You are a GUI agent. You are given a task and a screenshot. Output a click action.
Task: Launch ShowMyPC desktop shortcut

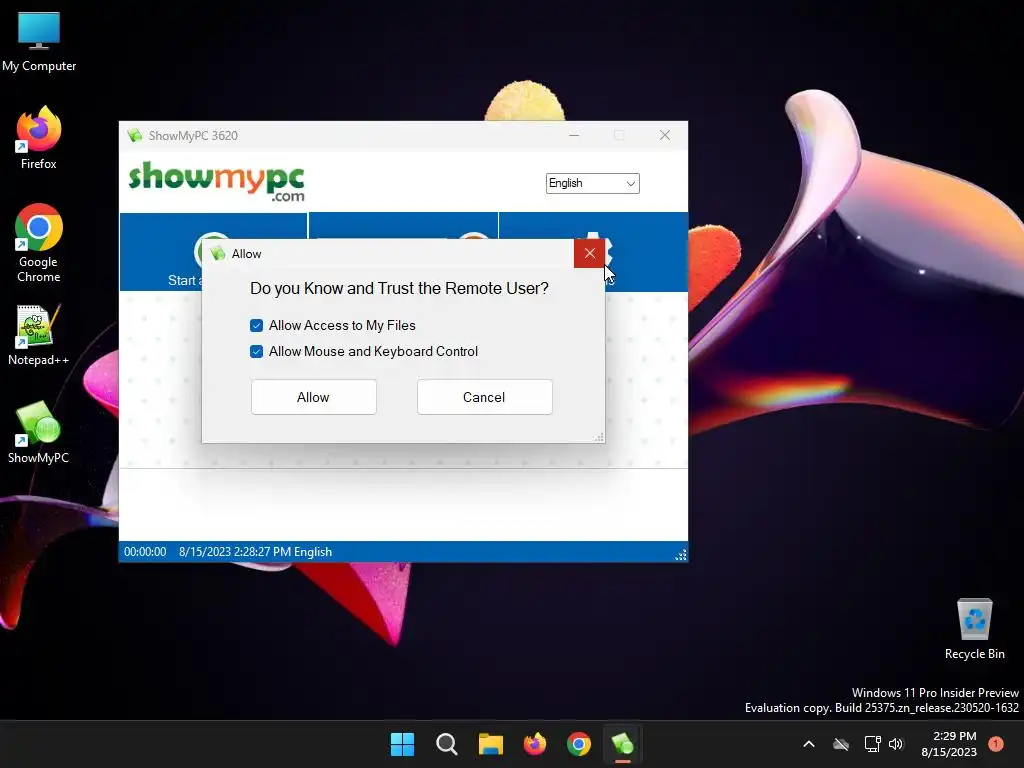39,432
